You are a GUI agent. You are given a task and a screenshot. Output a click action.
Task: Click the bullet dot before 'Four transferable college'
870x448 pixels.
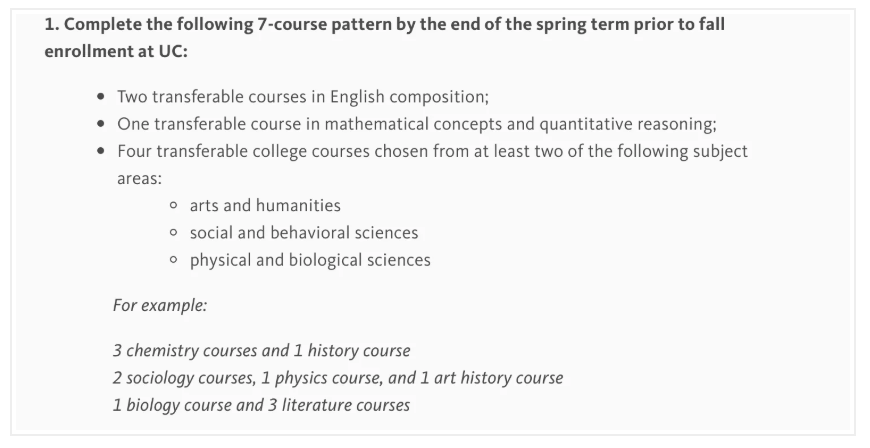(x=101, y=152)
